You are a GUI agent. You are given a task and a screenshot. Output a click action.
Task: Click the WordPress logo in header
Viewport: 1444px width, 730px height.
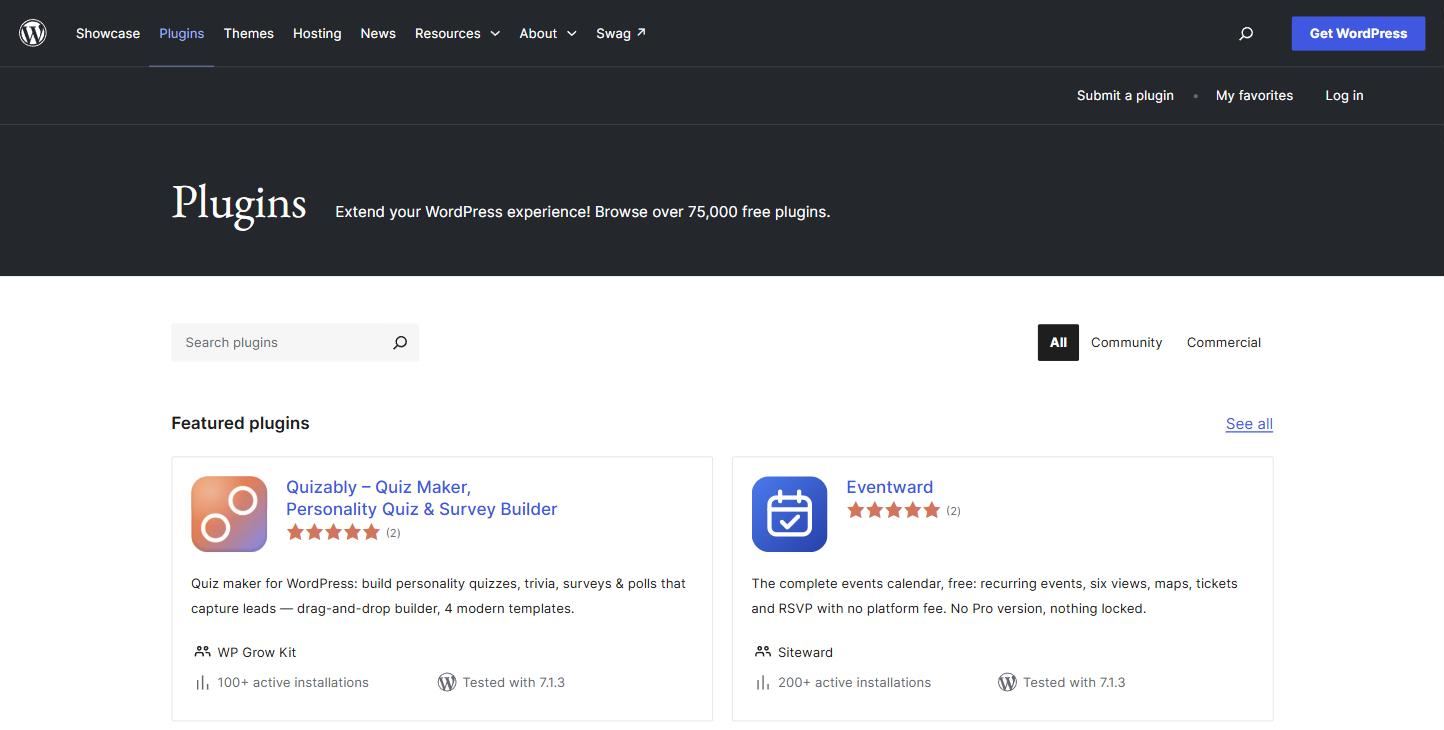point(33,33)
